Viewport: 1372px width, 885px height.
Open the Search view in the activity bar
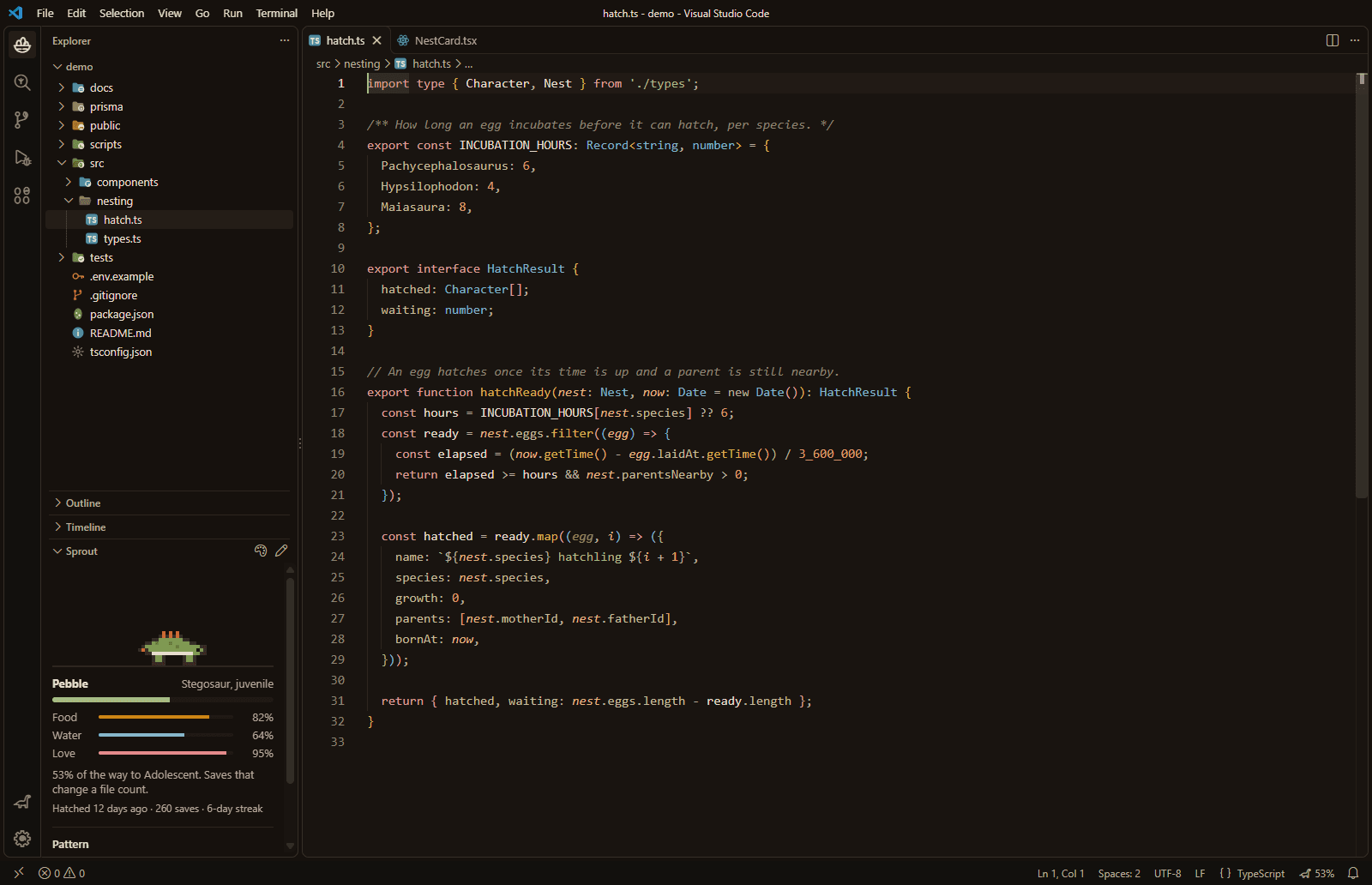coord(22,82)
